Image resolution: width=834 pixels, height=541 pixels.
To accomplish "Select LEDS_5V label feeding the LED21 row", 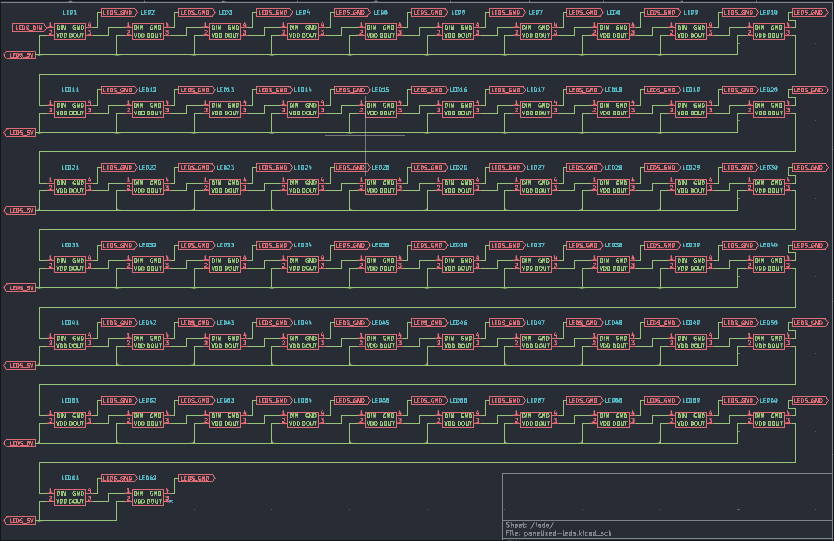I will pos(20,210).
